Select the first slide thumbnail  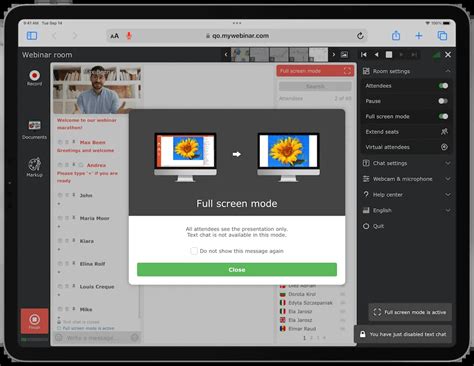[240, 55]
